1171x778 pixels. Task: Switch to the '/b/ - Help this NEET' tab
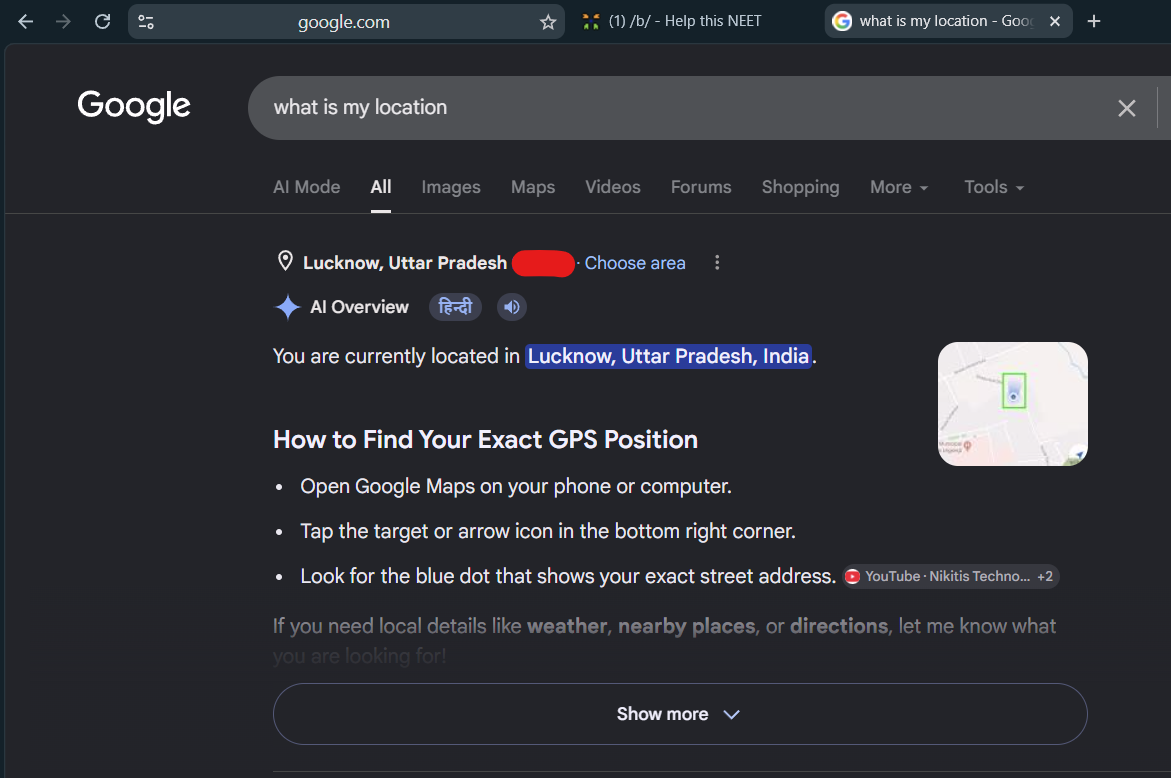click(x=672, y=21)
